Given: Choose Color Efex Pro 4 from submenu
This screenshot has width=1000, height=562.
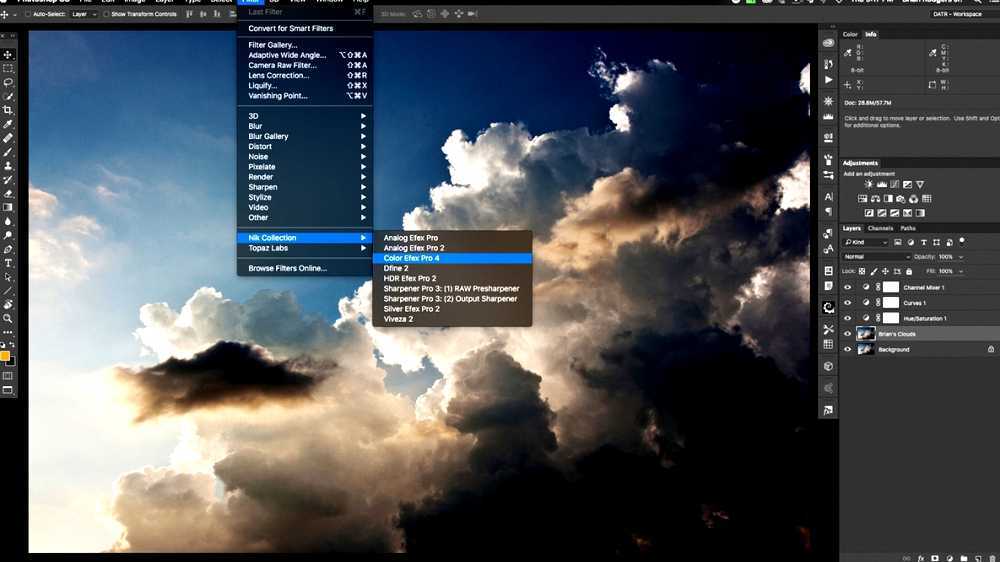Looking at the screenshot, I should (452, 258).
